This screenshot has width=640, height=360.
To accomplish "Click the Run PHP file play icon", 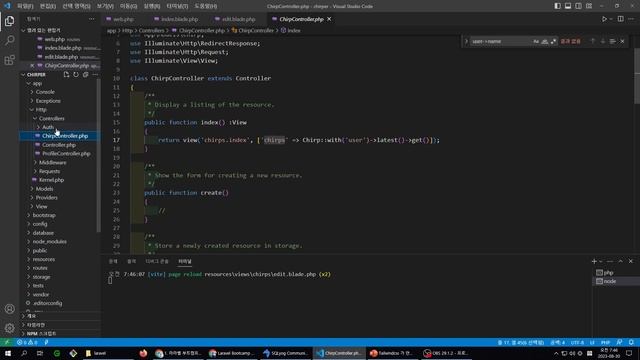I will (604, 19).
